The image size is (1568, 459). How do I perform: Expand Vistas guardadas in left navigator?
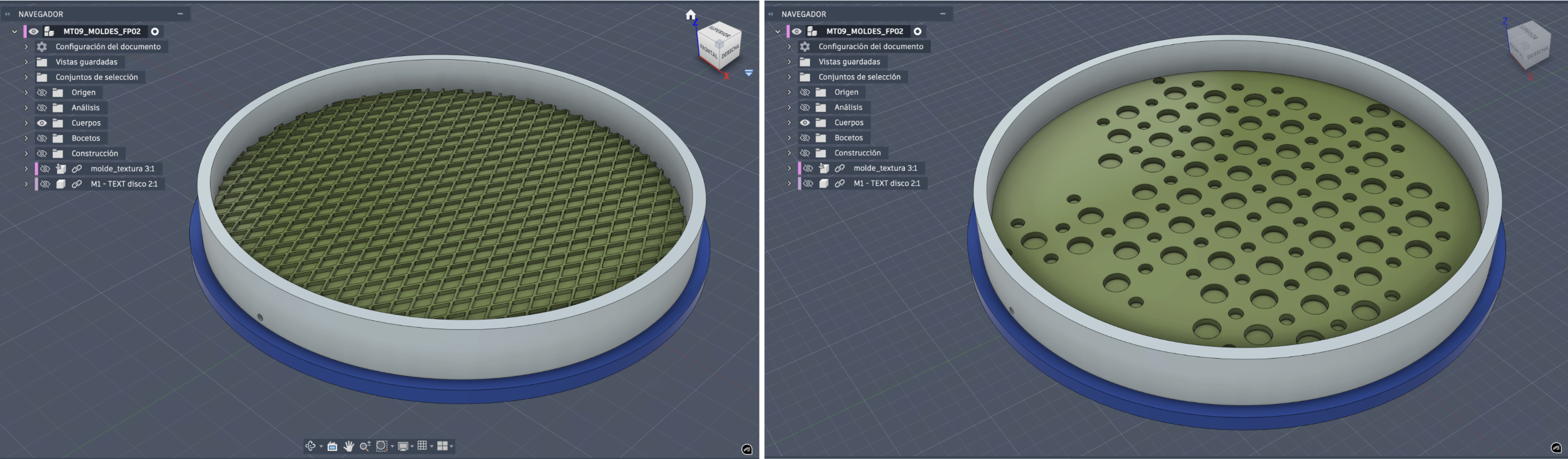[26, 62]
